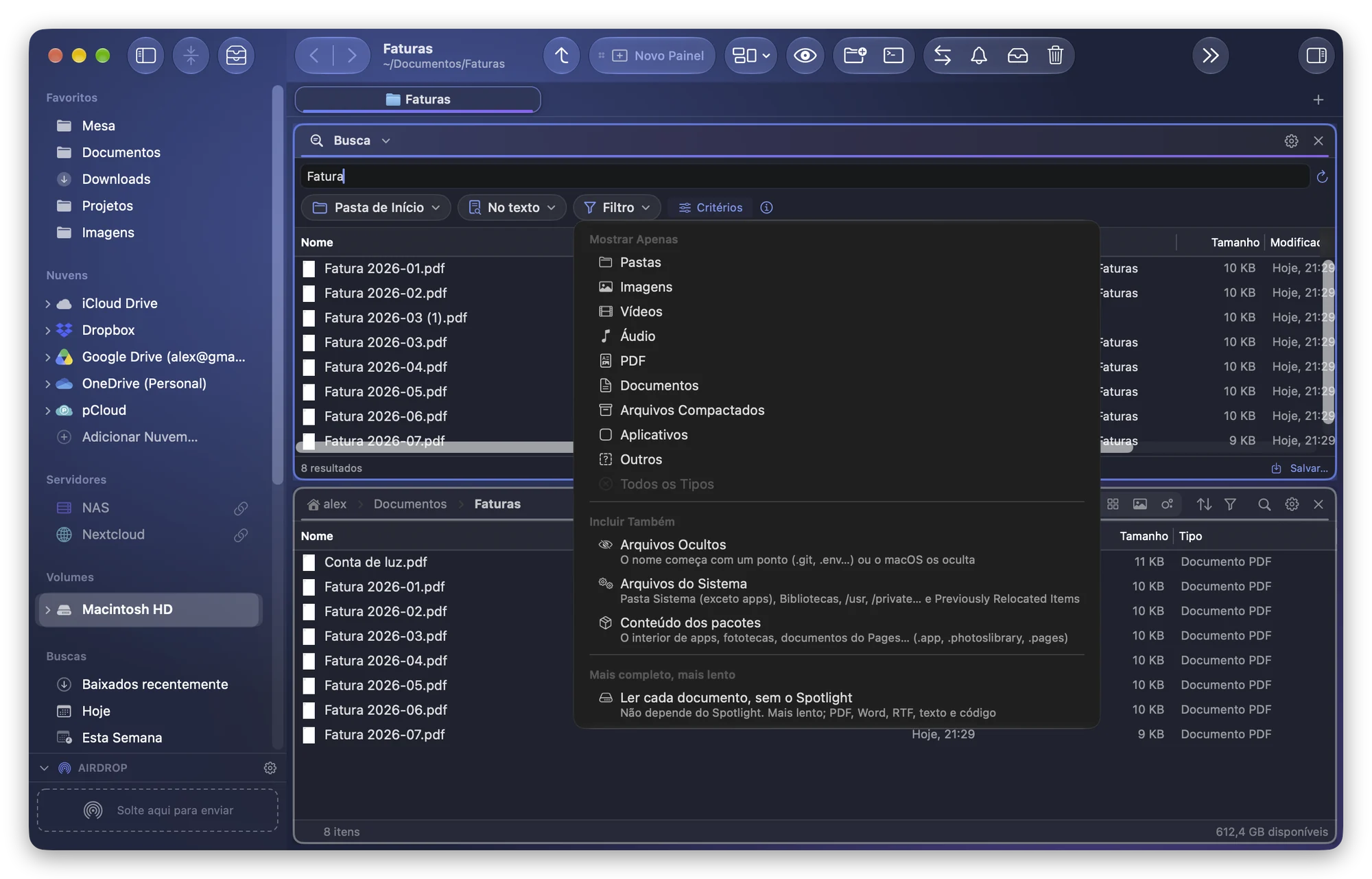This screenshot has height=879, width=1372.
Task: Open Pasta de Início scope dropdown
Action: click(376, 207)
